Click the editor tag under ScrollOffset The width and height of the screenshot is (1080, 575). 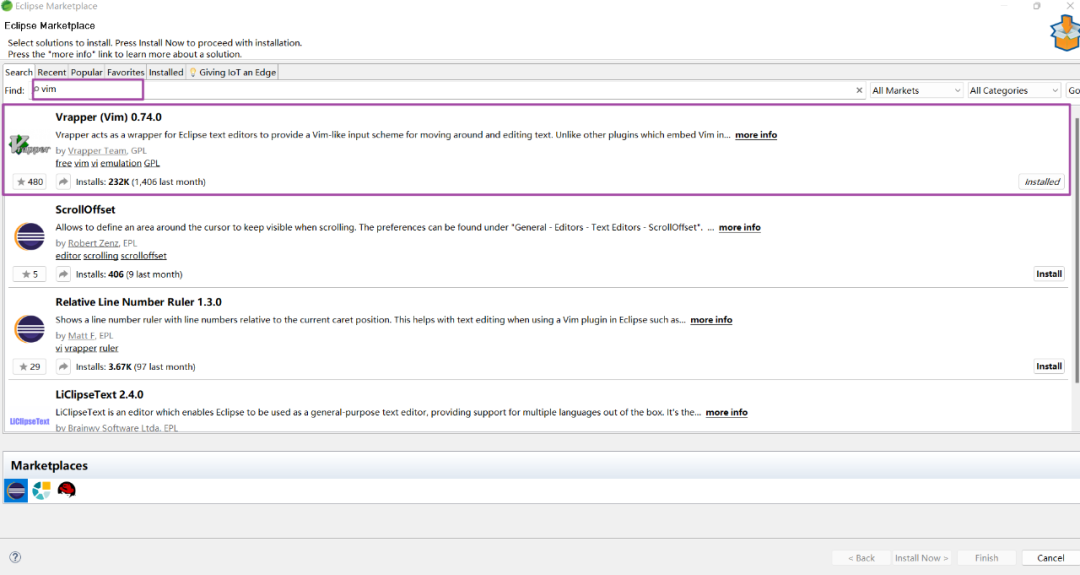(68, 255)
